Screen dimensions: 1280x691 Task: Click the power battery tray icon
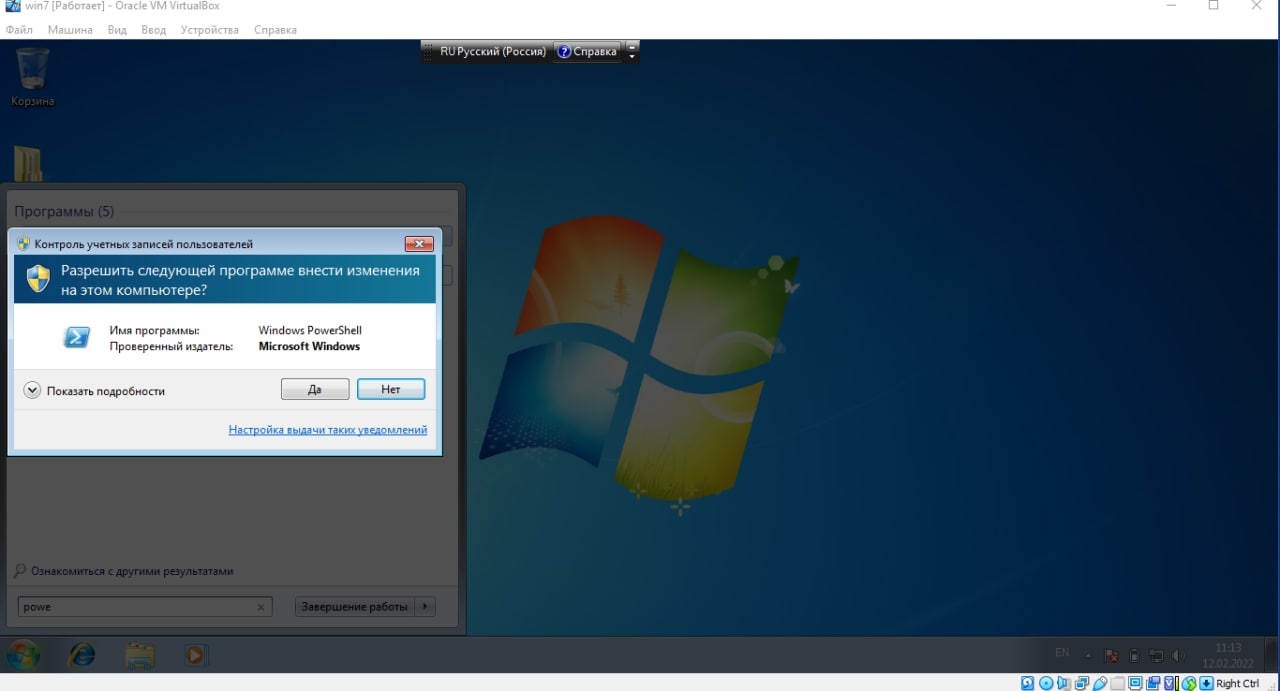(1133, 656)
